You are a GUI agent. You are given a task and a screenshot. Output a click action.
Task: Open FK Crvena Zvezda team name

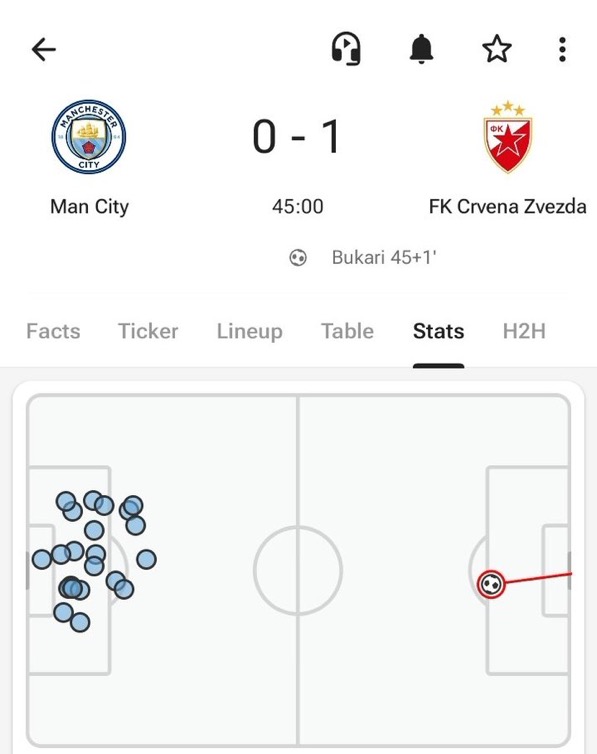(508, 207)
